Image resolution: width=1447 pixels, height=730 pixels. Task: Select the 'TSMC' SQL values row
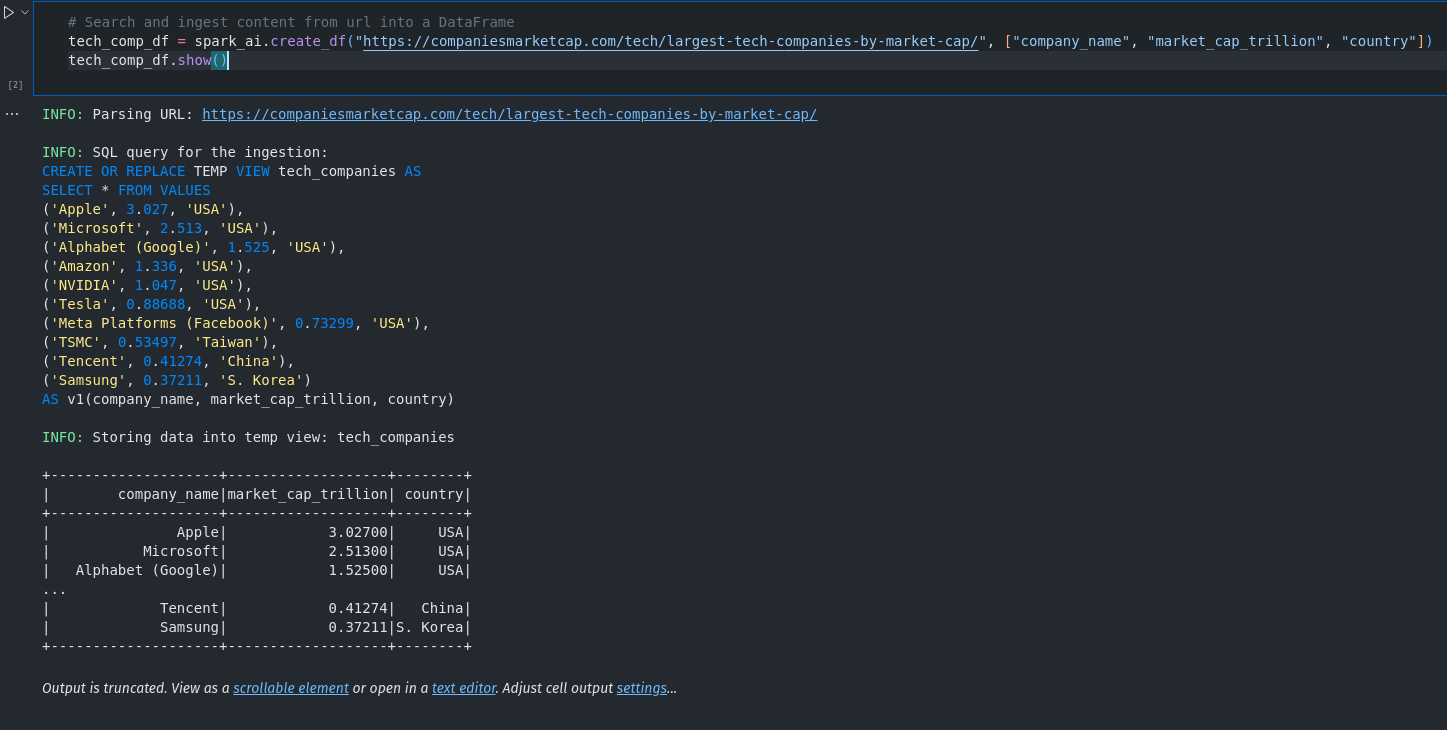(160, 342)
